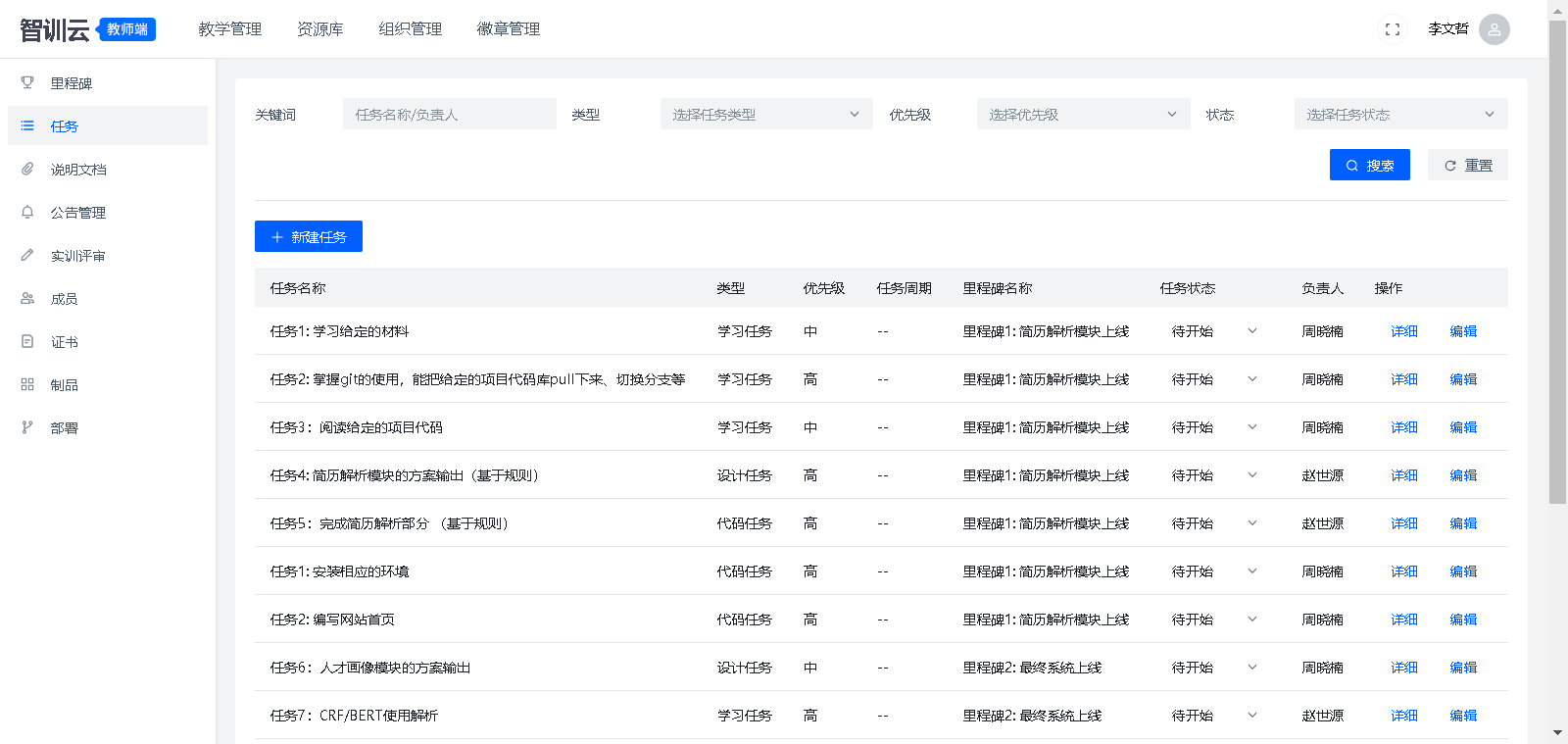Click the 里程碑名称 column header
This screenshot has height=744, width=1568.
998,288
